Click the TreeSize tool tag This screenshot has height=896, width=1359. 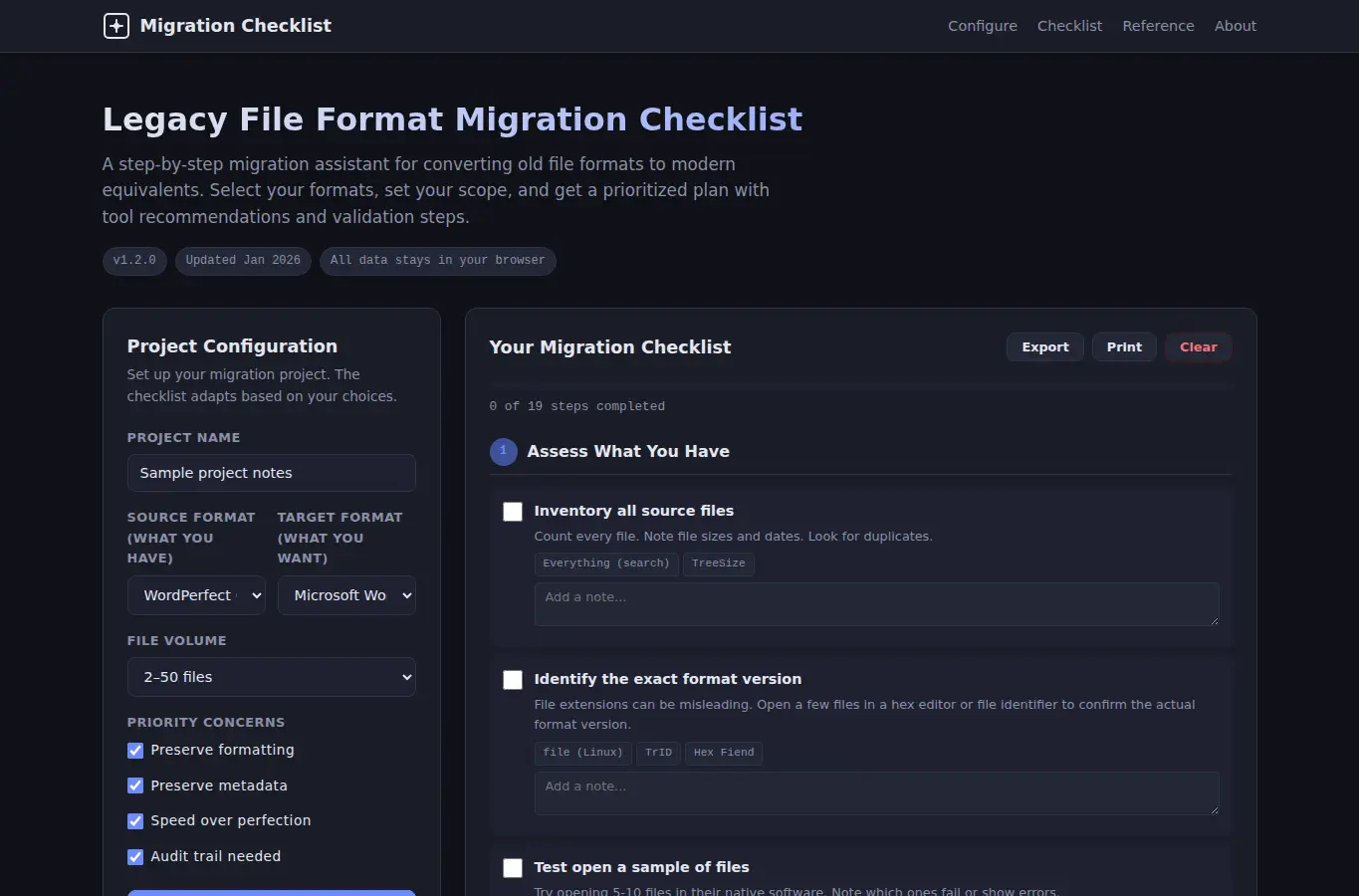point(719,563)
